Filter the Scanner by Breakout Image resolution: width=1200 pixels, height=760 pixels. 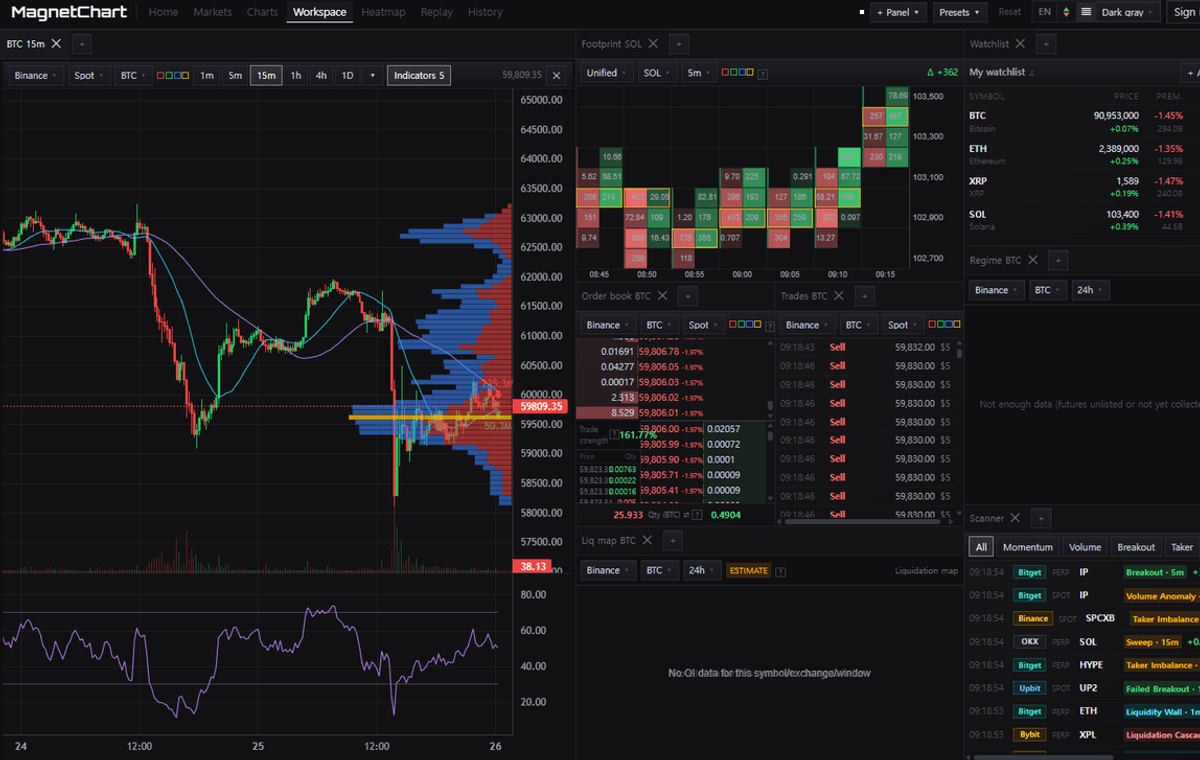point(1136,547)
